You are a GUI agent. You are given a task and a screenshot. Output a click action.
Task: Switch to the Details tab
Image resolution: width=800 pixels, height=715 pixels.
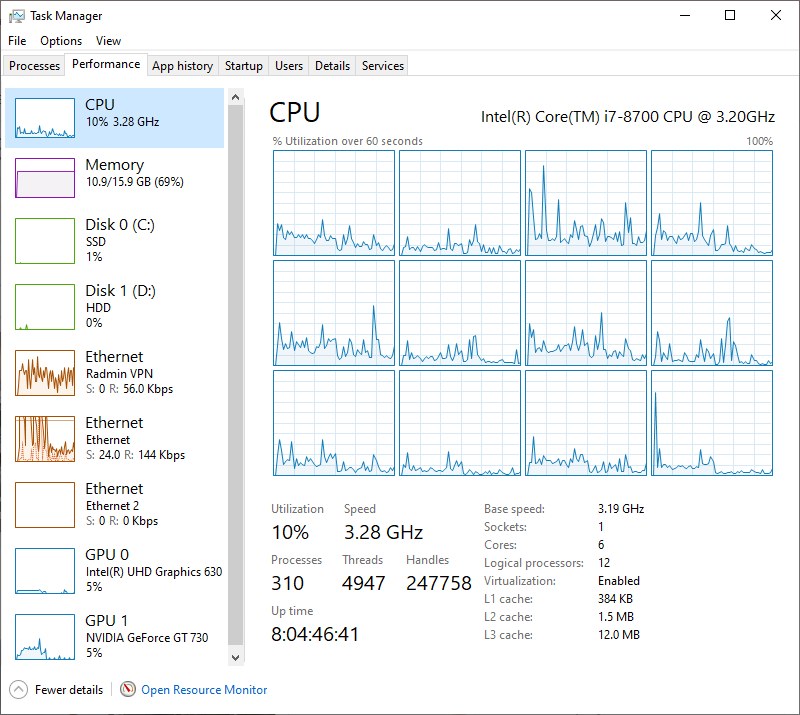point(332,66)
